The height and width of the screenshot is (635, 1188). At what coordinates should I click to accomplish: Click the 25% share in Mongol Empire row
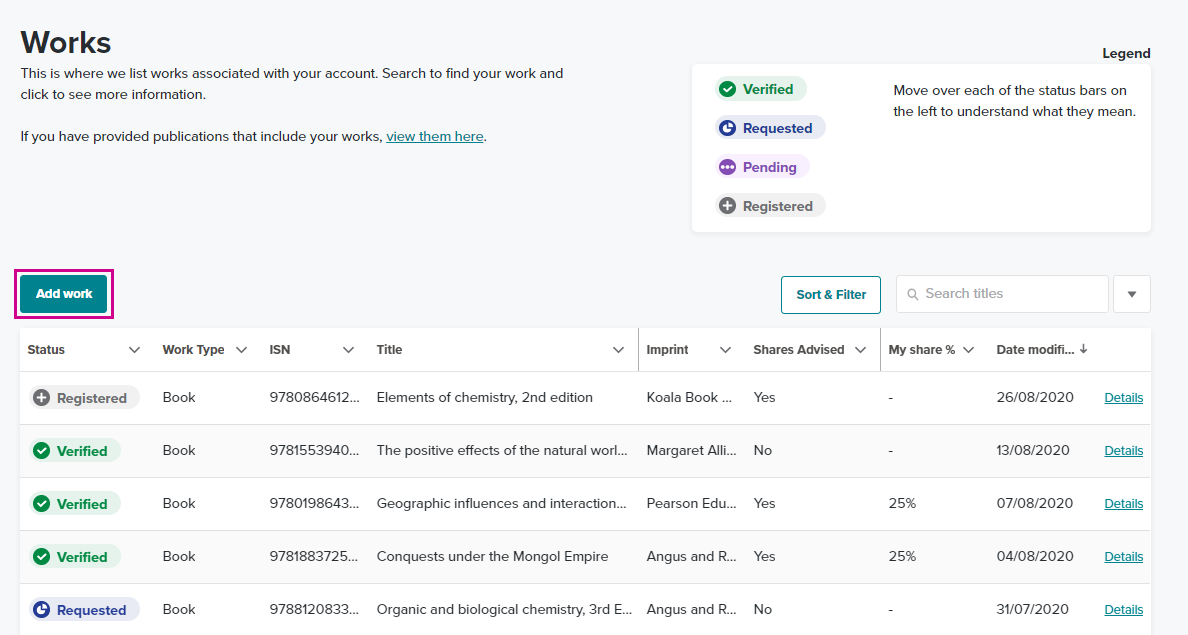(x=902, y=557)
